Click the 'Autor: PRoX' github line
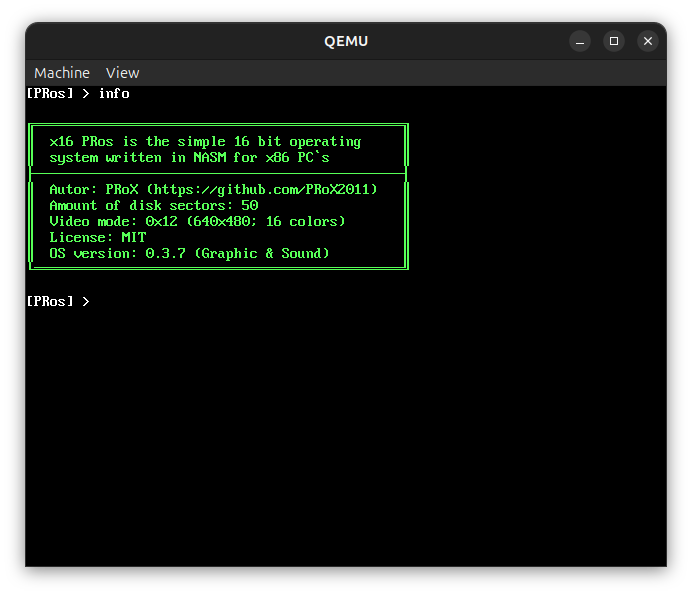692x595 pixels. pyautogui.click(x=214, y=190)
